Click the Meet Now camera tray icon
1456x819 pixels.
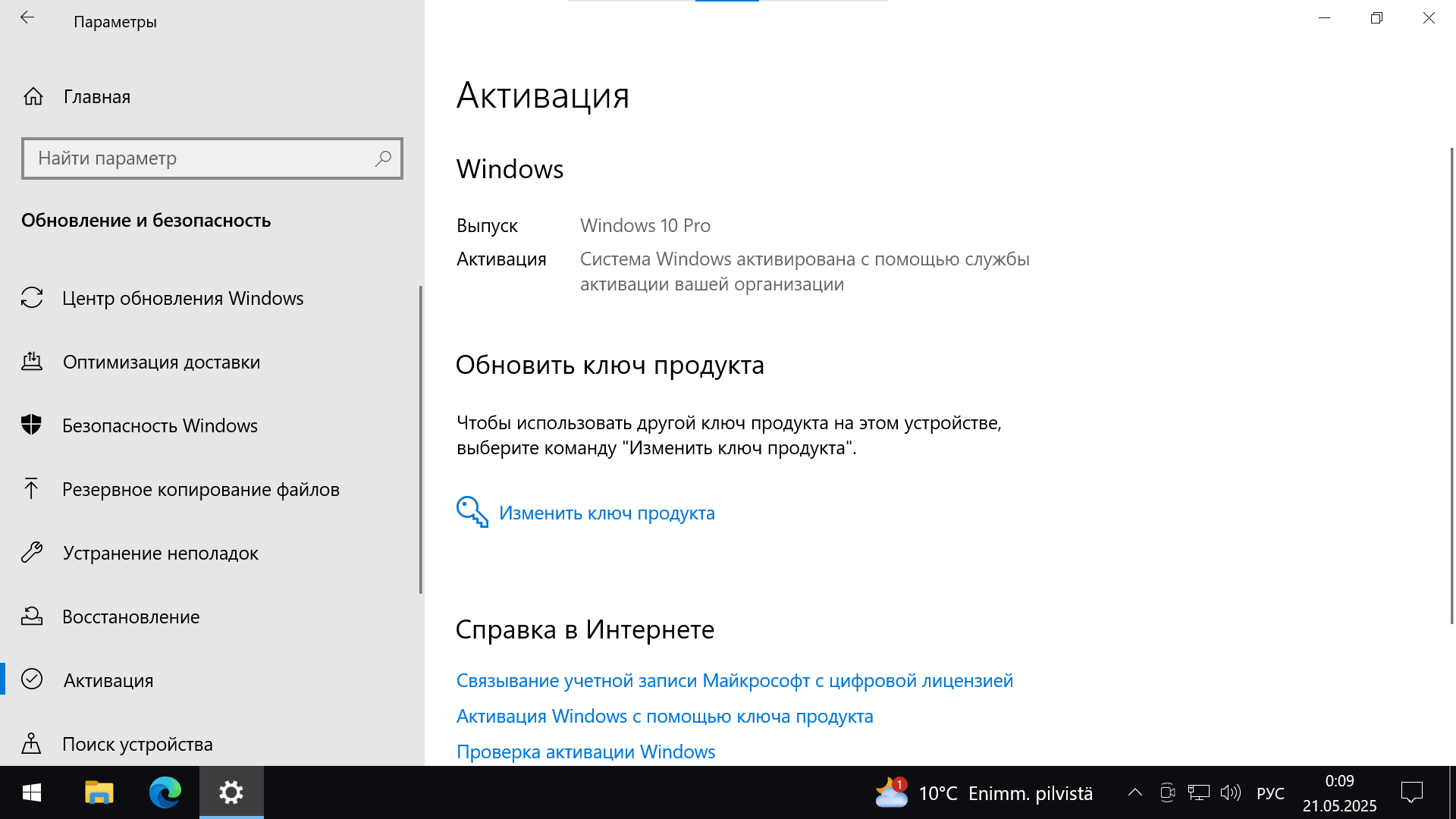tap(1168, 792)
